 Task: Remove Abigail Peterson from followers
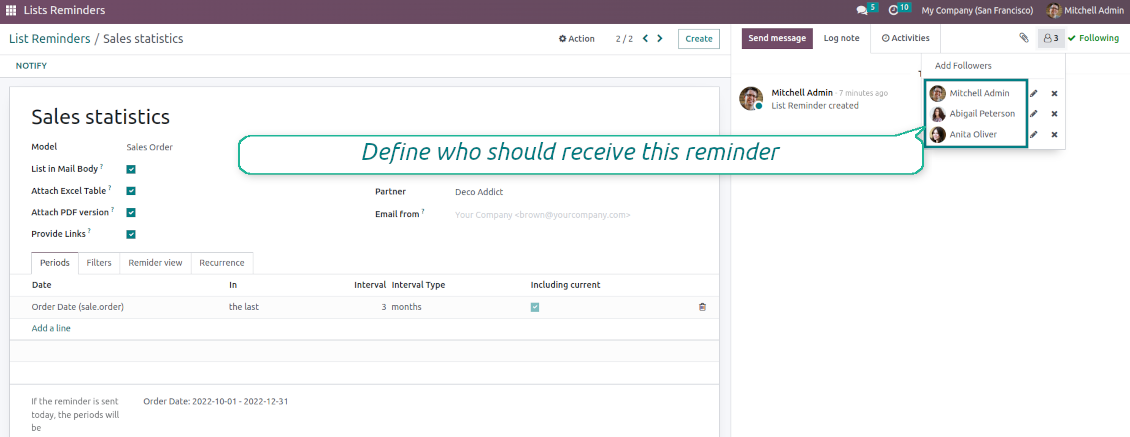(1054, 114)
